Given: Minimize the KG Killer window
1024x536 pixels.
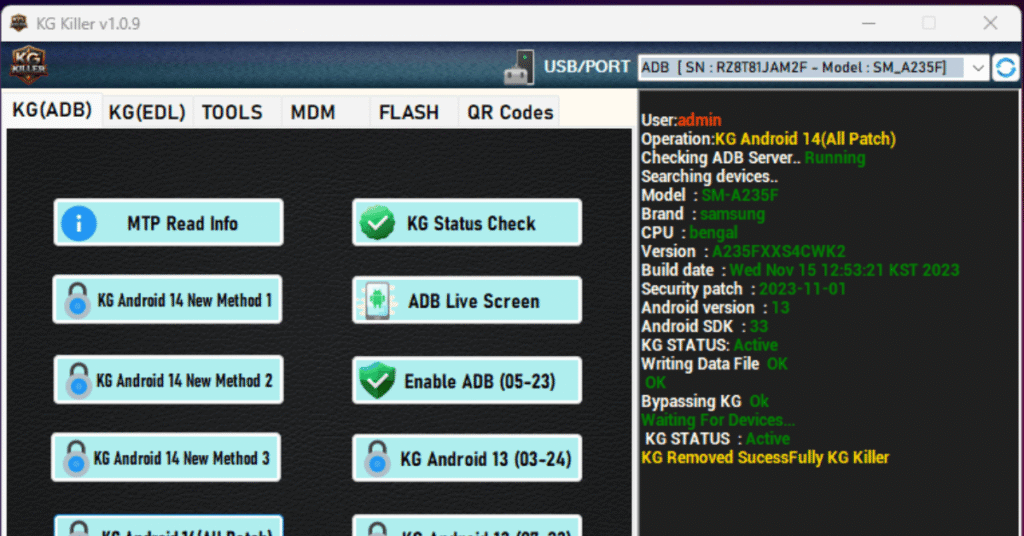Looking at the screenshot, I should coord(869,23).
